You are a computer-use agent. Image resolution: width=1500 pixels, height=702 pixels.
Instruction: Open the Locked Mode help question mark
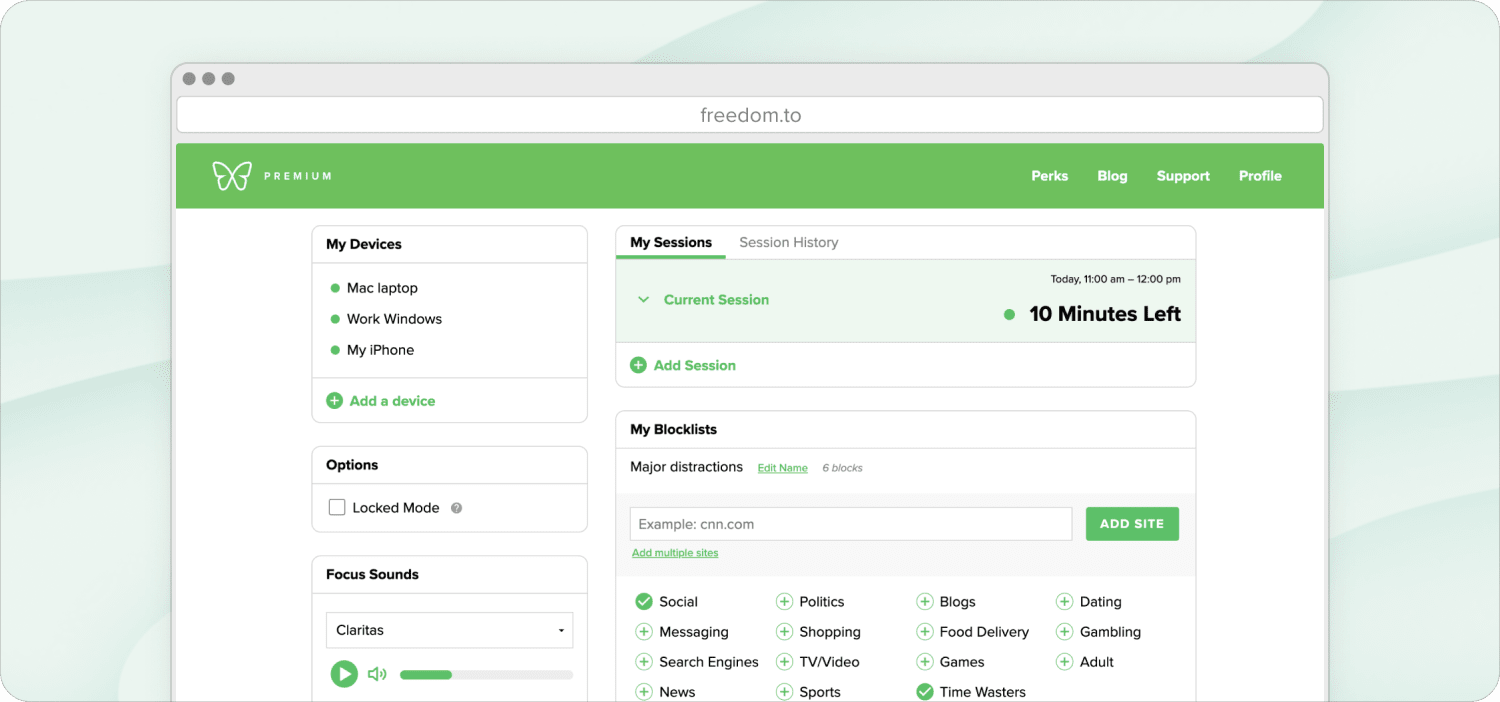pyautogui.click(x=456, y=508)
